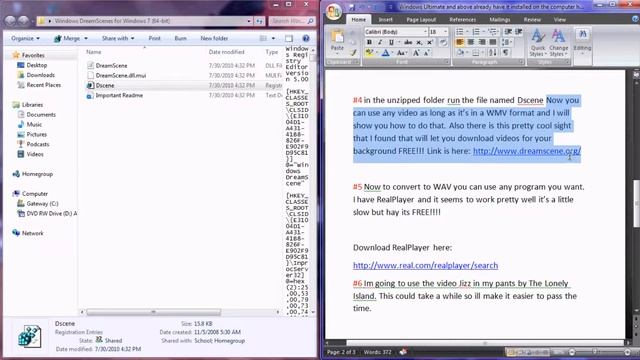
Task: Switch to the View ribbon tab
Action: pos(560,20)
